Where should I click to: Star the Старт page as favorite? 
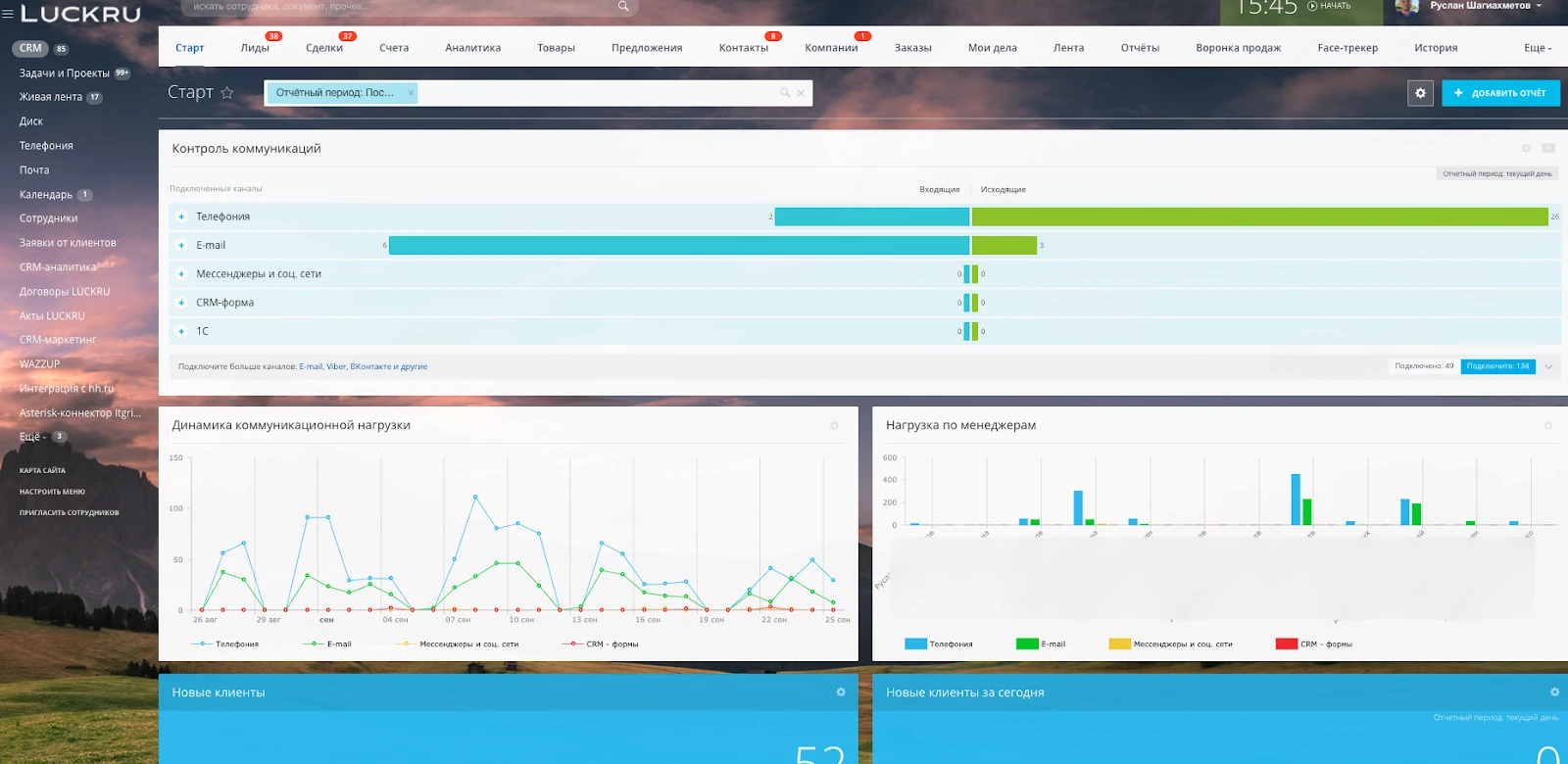click(227, 93)
